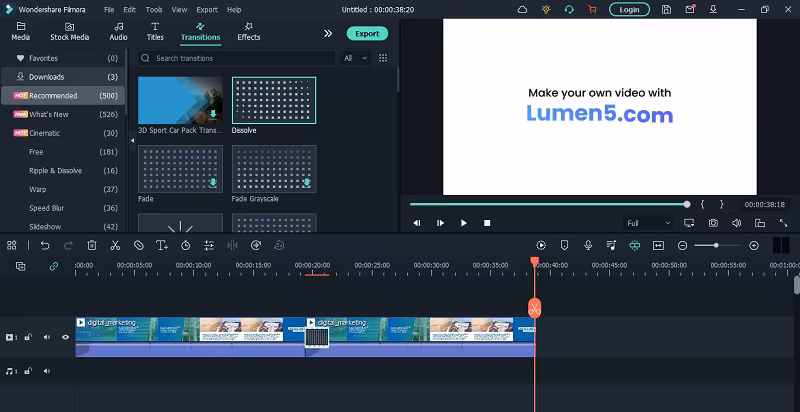Viewport: 800px width, 412px height.
Task: Toggle timeline snapping icon
Action: tap(635, 245)
